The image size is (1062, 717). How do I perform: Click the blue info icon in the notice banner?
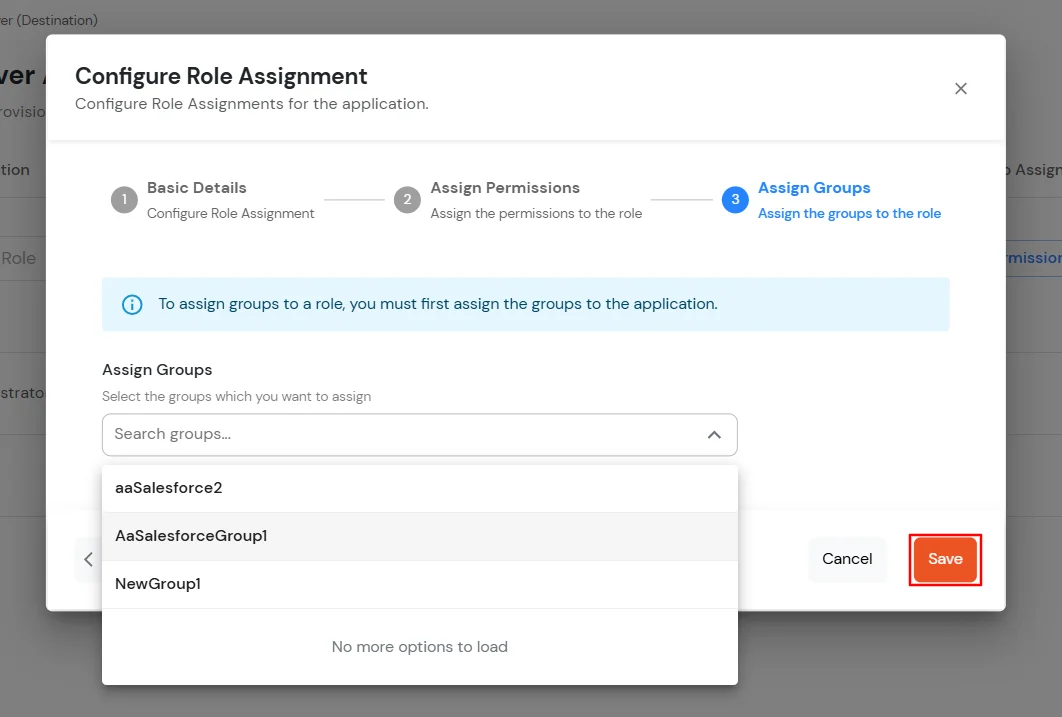pyautogui.click(x=131, y=305)
